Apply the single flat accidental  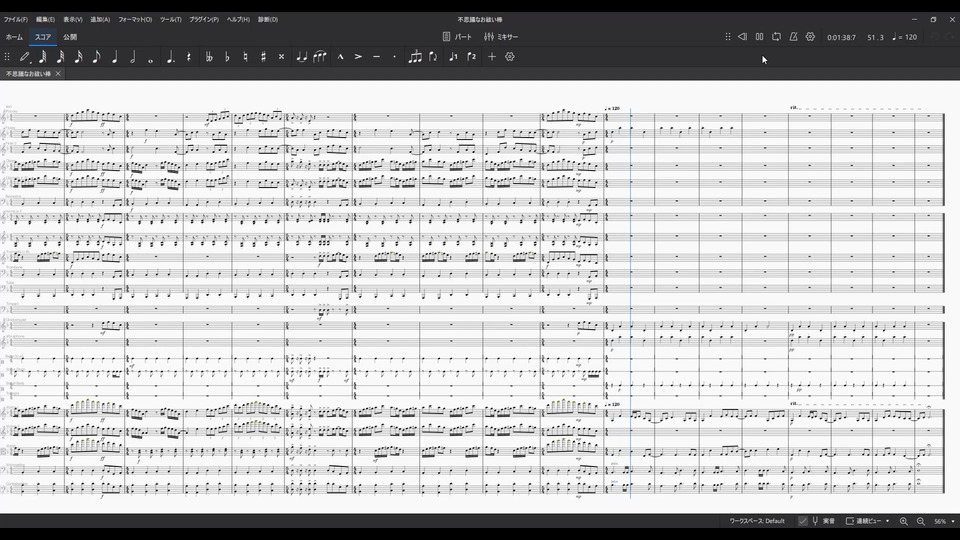click(x=227, y=57)
